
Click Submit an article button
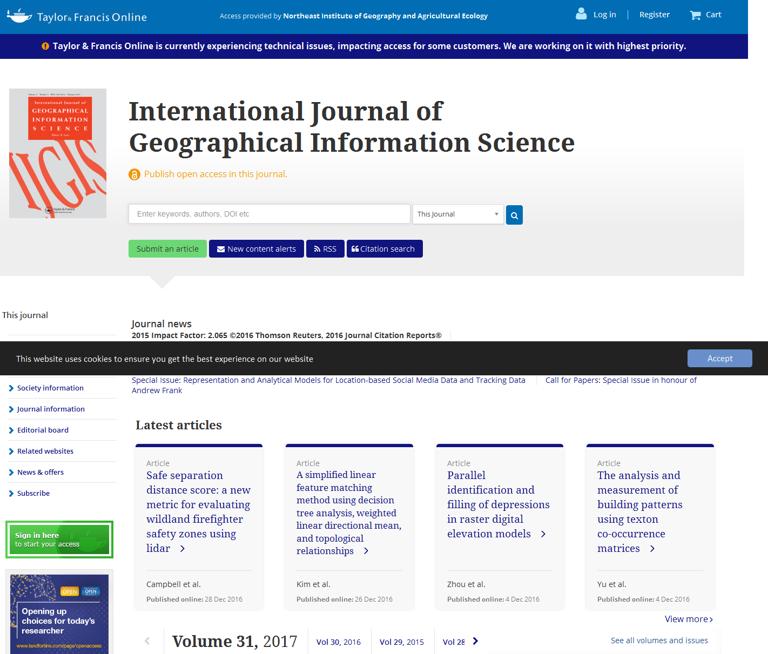168,249
